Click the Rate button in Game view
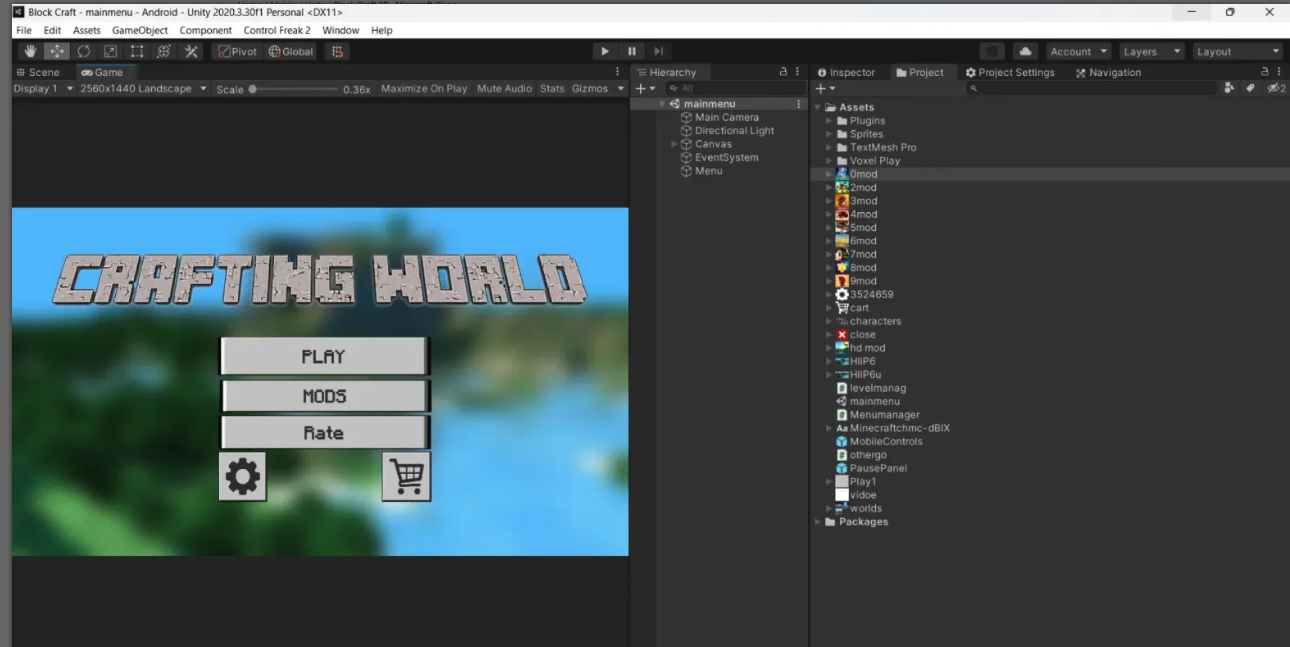The width and height of the screenshot is (1290, 647). coord(324,433)
